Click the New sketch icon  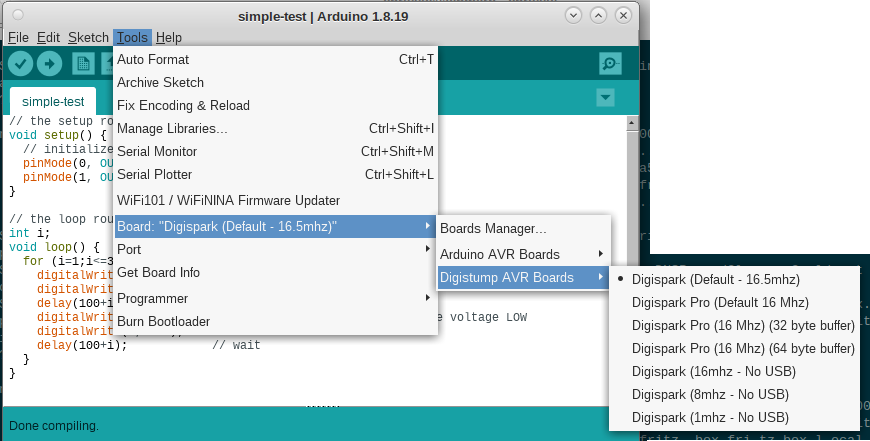point(83,64)
